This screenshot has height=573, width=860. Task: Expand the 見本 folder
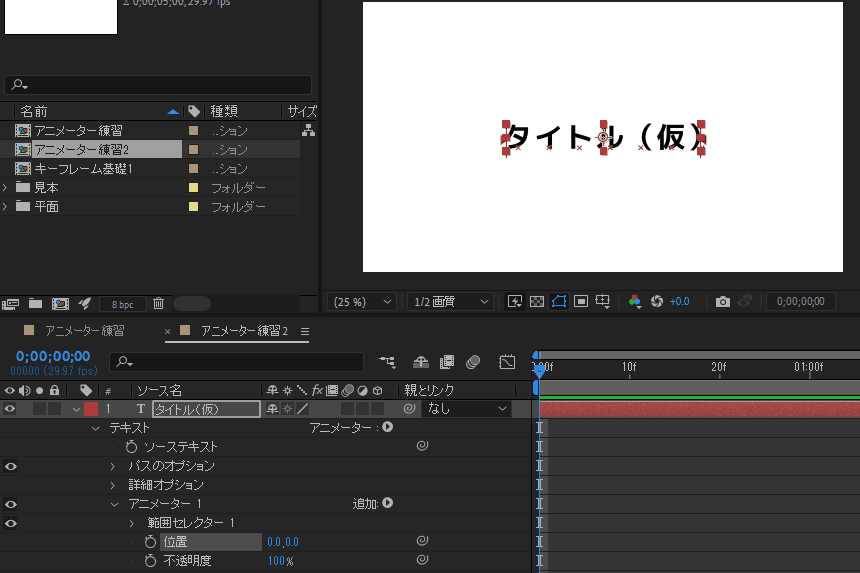coord(5,188)
